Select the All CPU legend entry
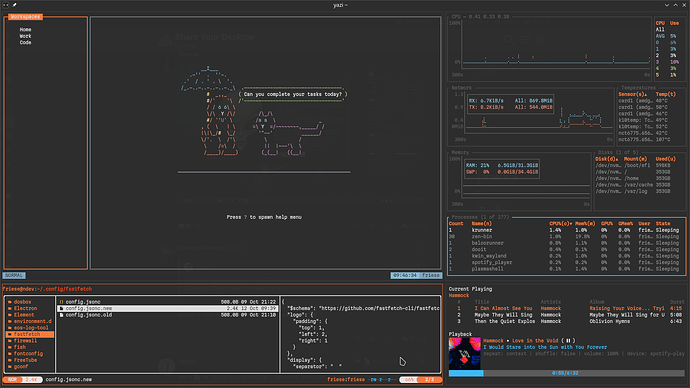Screen dimensions: 690x388 (660, 29)
